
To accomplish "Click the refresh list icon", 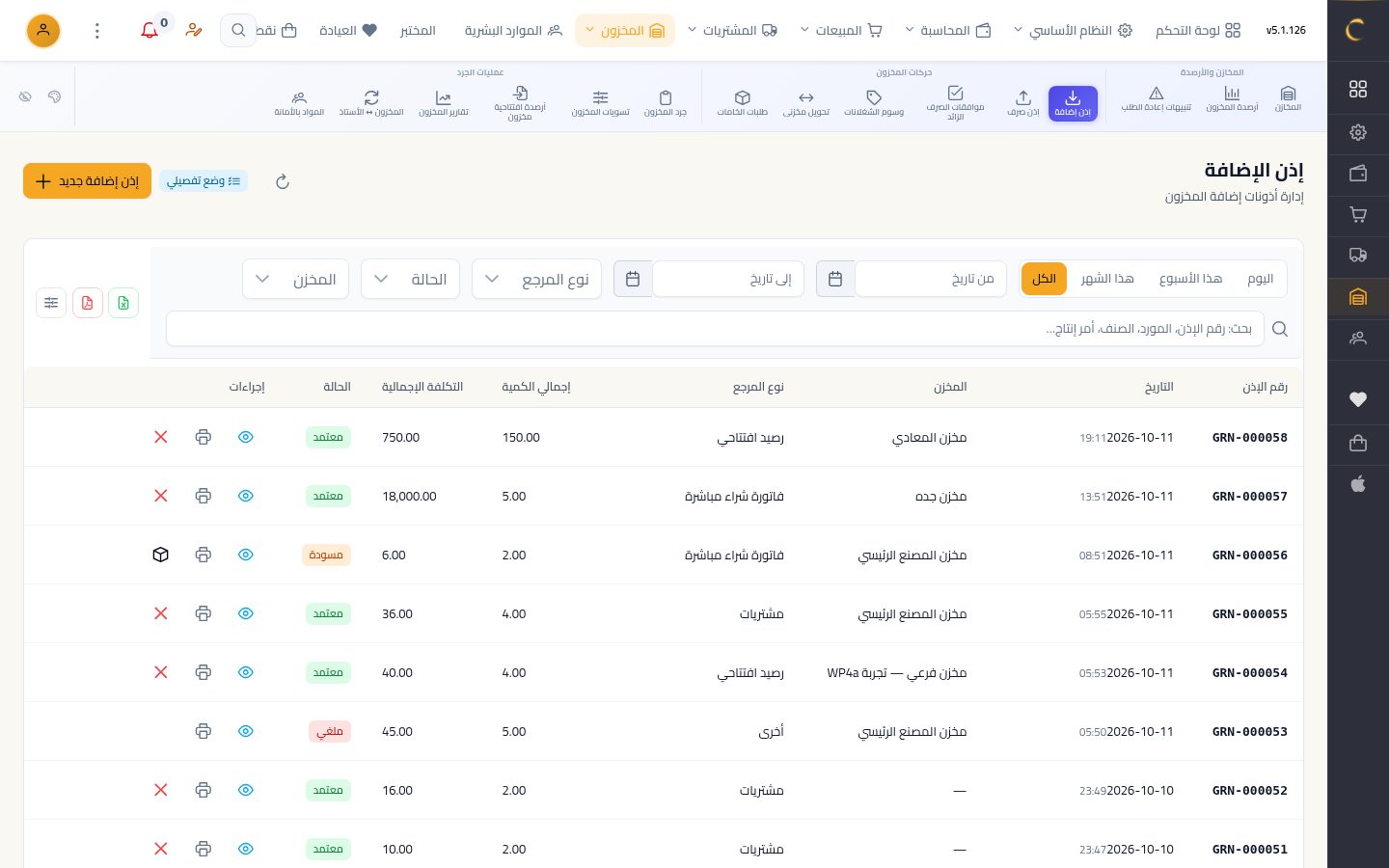I will [283, 181].
